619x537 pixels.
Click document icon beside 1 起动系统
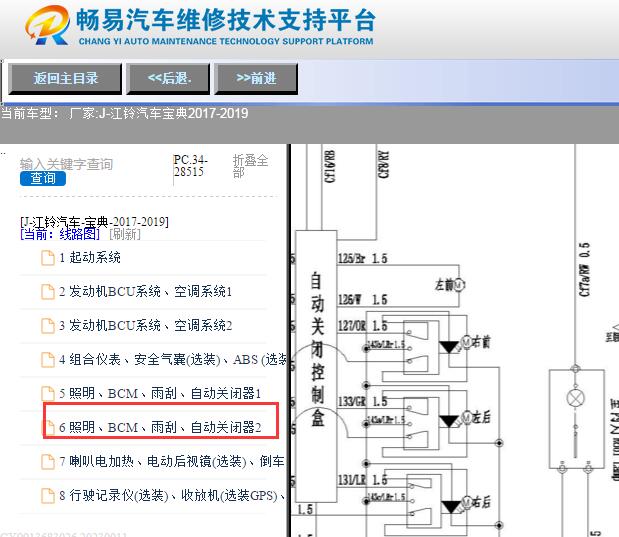coord(48,258)
